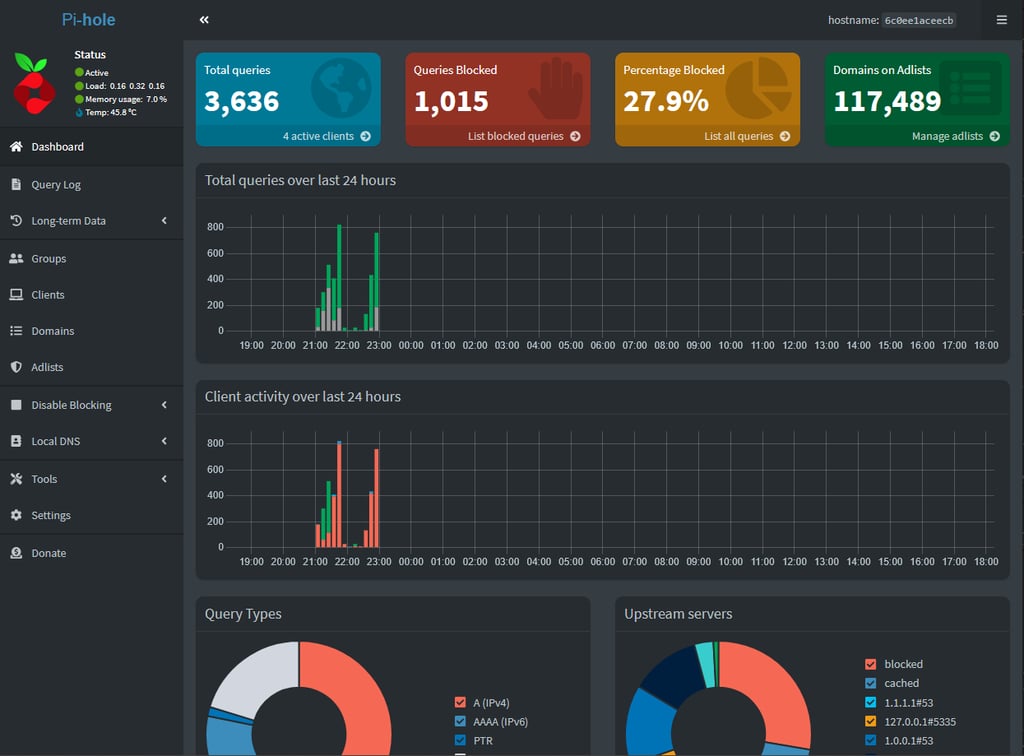Click the Pi-hole raspberry logo
This screenshot has height=756, width=1024.
[33, 84]
